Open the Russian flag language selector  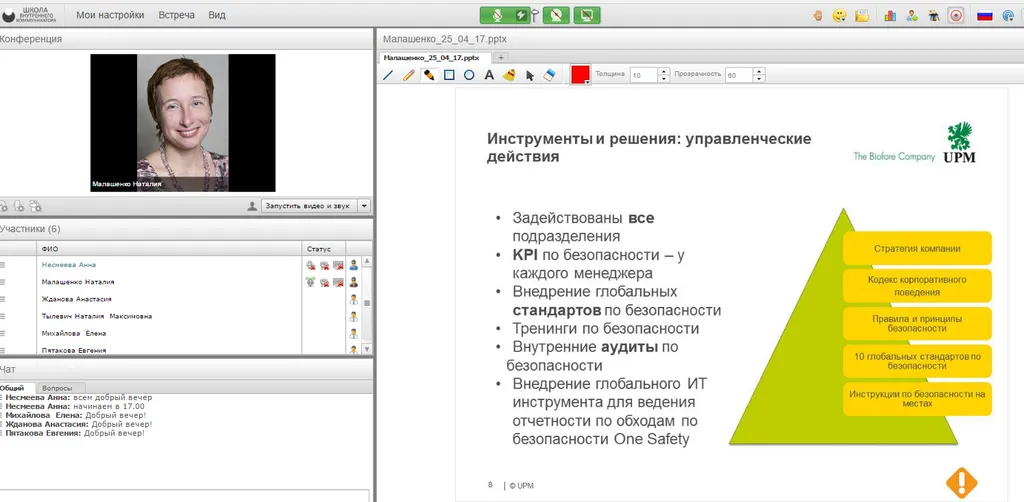pos(985,15)
